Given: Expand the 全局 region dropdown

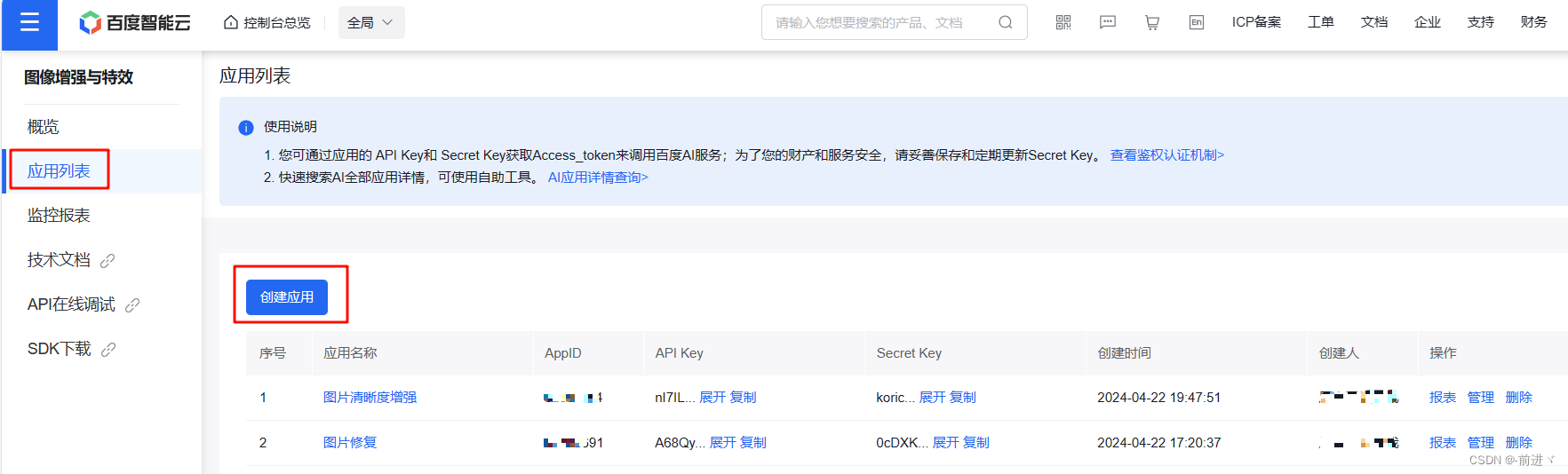Looking at the screenshot, I should pyautogui.click(x=371, y=22).
